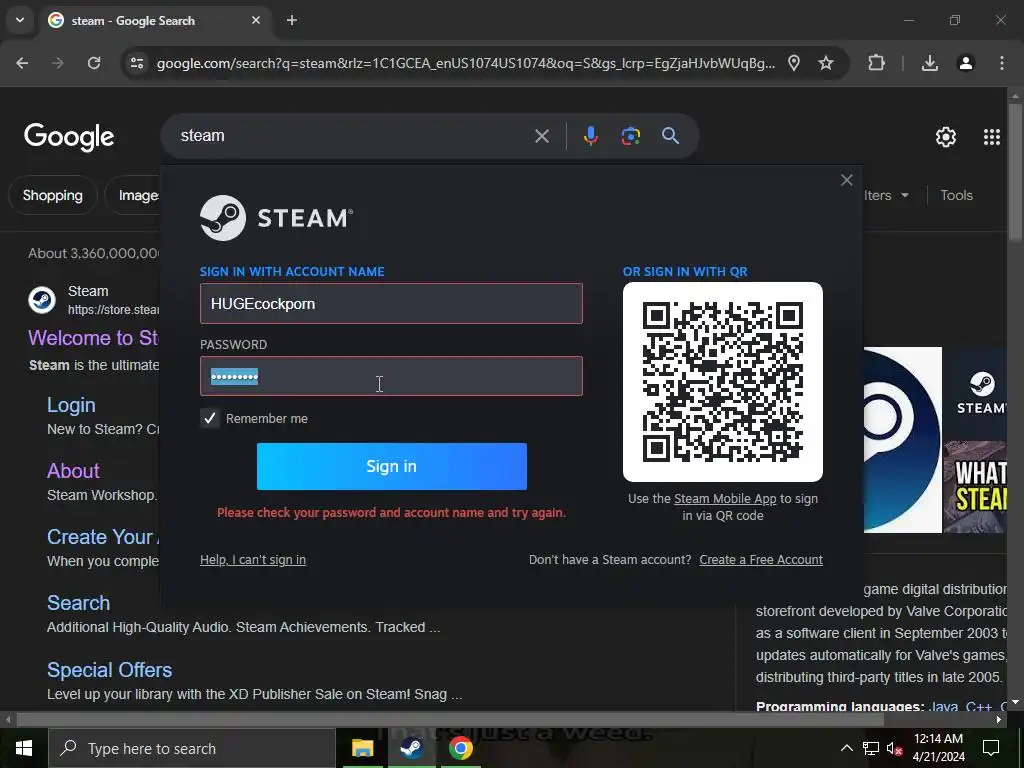Image resolution: width=1024 pixels, height=768 pixels.
Task: Click the location pin icon in address bar
Action: [793, 63]
